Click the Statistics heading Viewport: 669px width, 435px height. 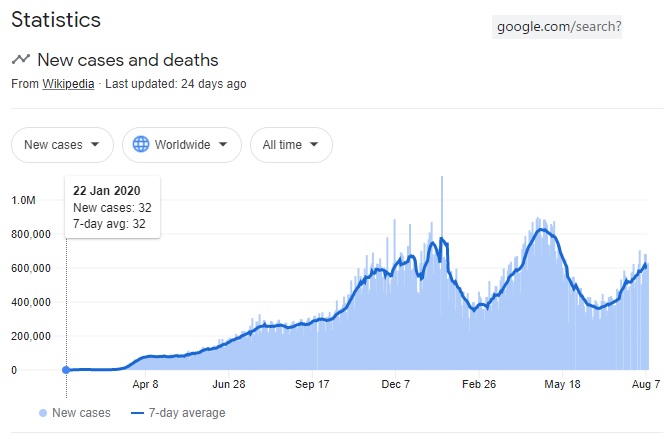coord(56,20)
